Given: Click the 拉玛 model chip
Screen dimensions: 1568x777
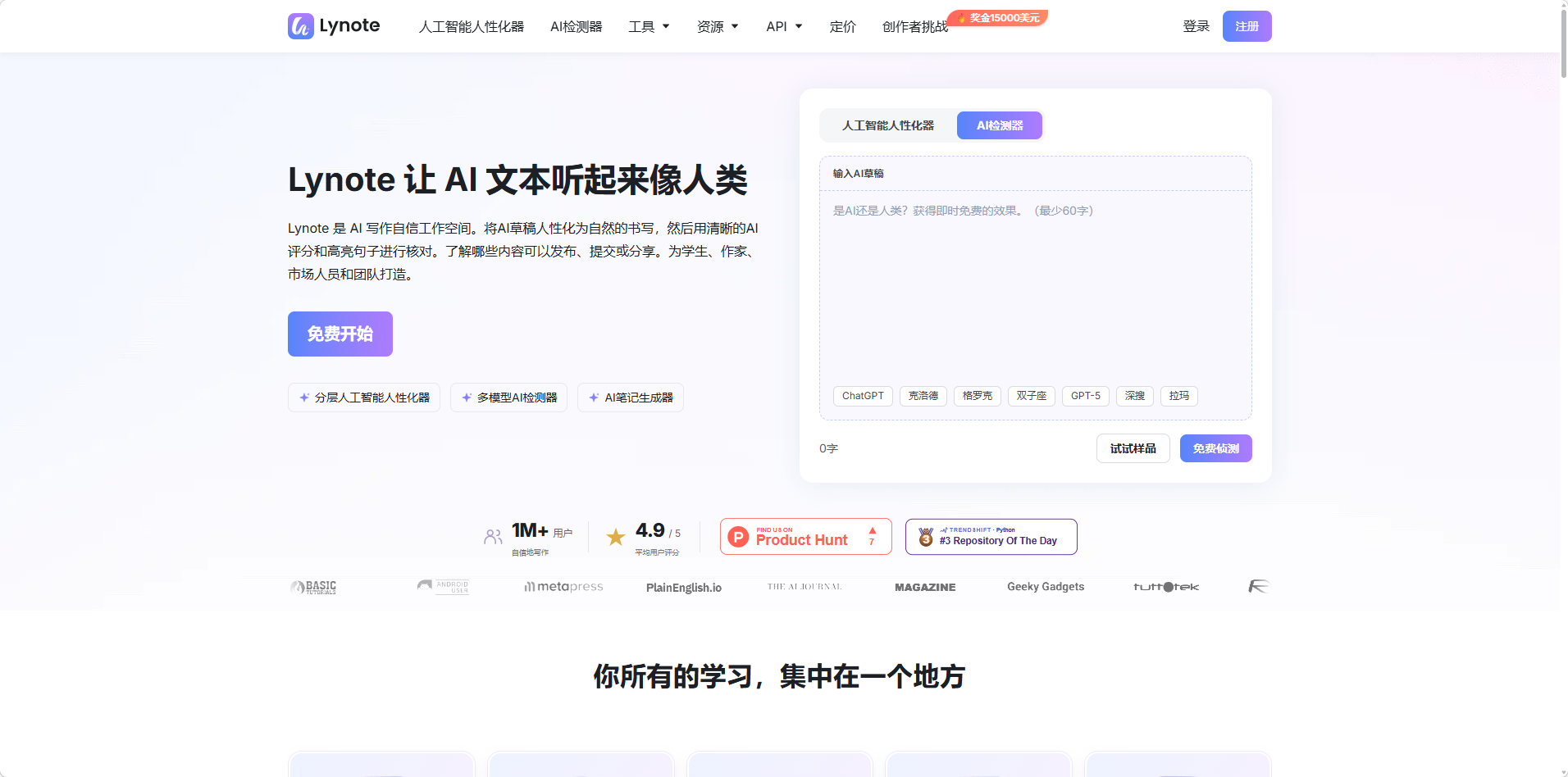Looking at the screenshot, I should [x=1179, y=396].
